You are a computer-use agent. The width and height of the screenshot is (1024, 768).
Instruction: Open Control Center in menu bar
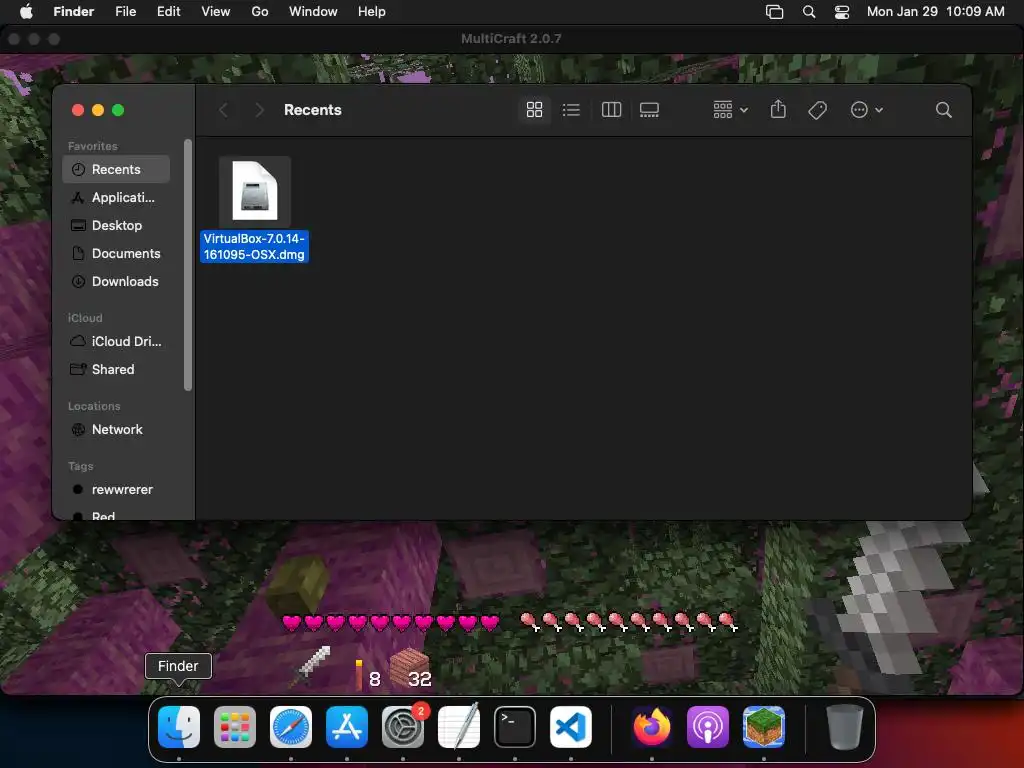[842, 12]
